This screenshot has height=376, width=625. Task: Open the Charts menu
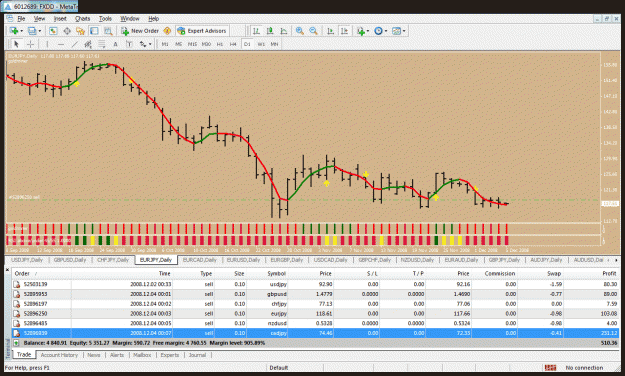tap(83, 19)
